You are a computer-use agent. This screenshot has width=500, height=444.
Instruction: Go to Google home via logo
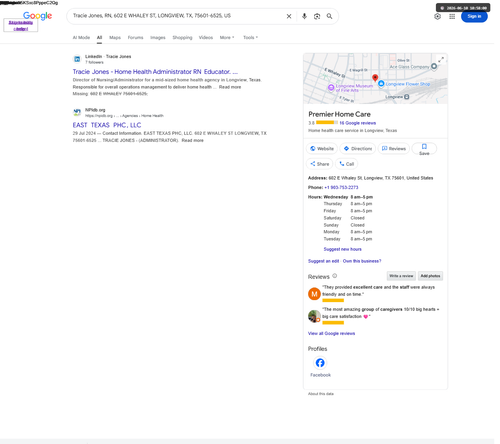(37, 16)
